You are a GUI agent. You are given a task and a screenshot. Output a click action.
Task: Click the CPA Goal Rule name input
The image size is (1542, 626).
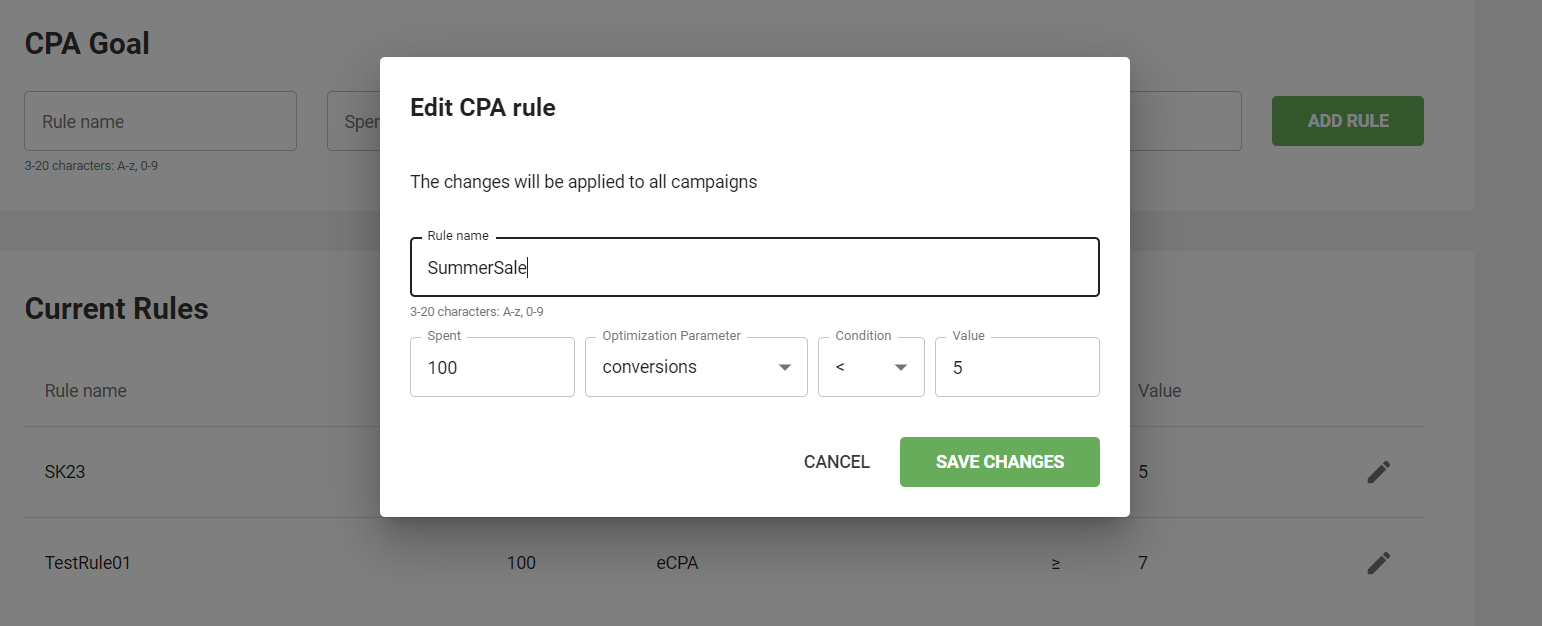[160, 122]
